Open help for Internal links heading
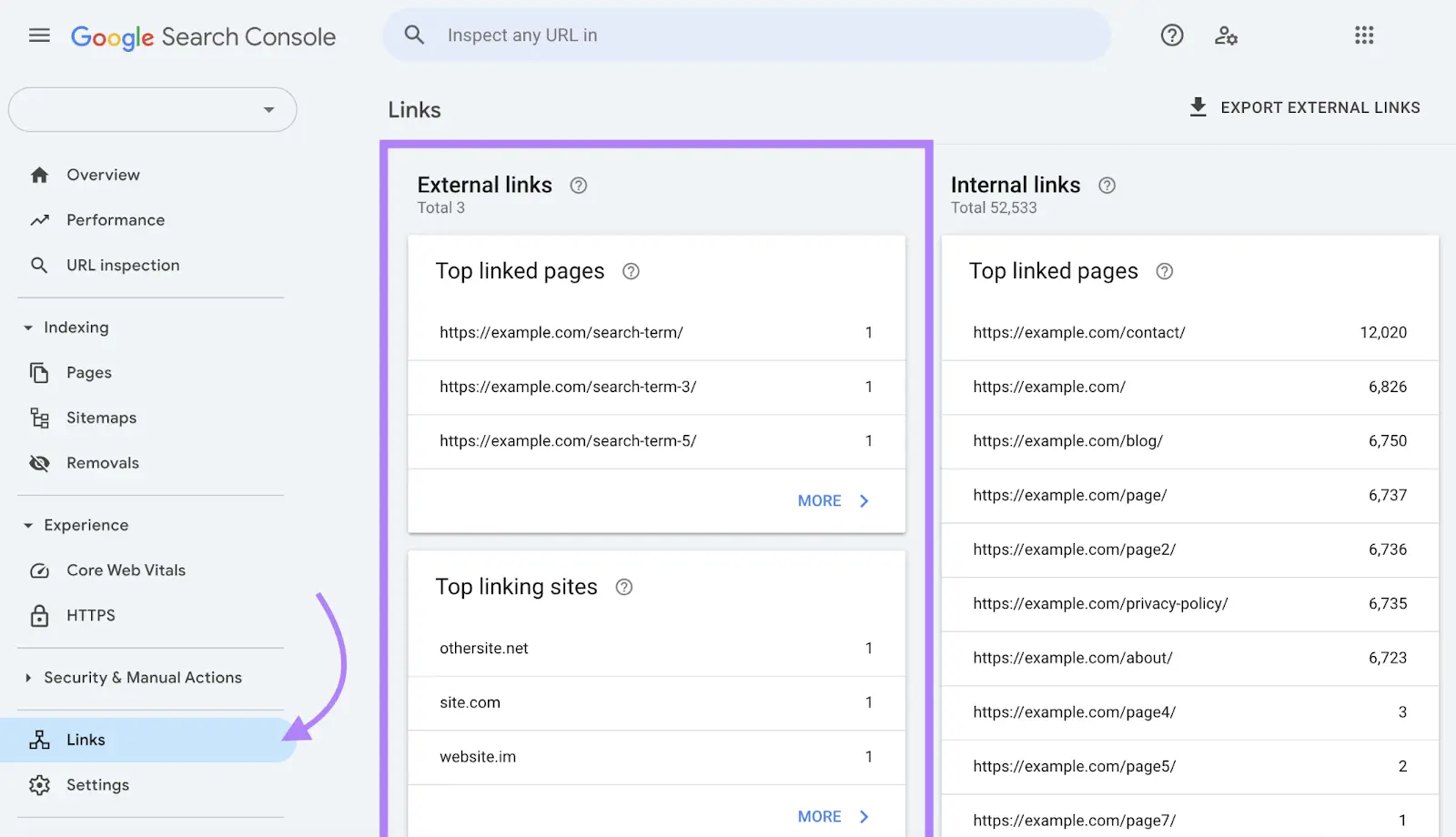 tap(1107, 186)
